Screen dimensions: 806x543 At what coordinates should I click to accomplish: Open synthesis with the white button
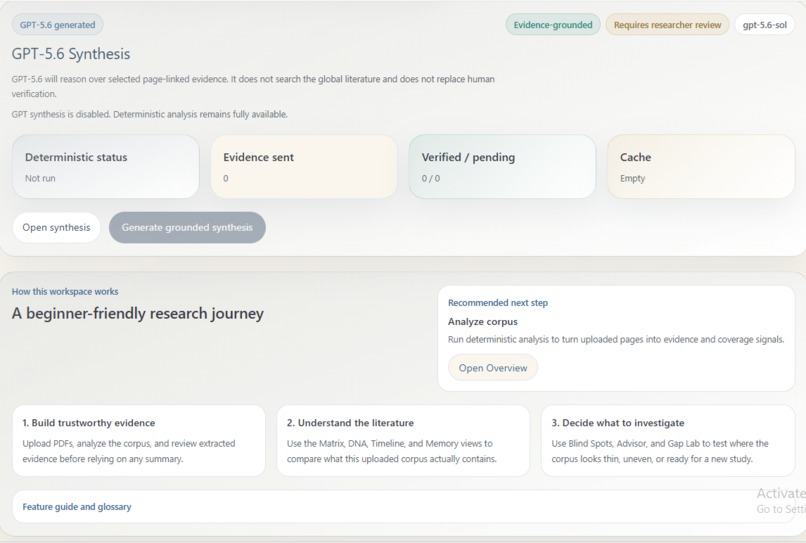click(x=56, y=227)
